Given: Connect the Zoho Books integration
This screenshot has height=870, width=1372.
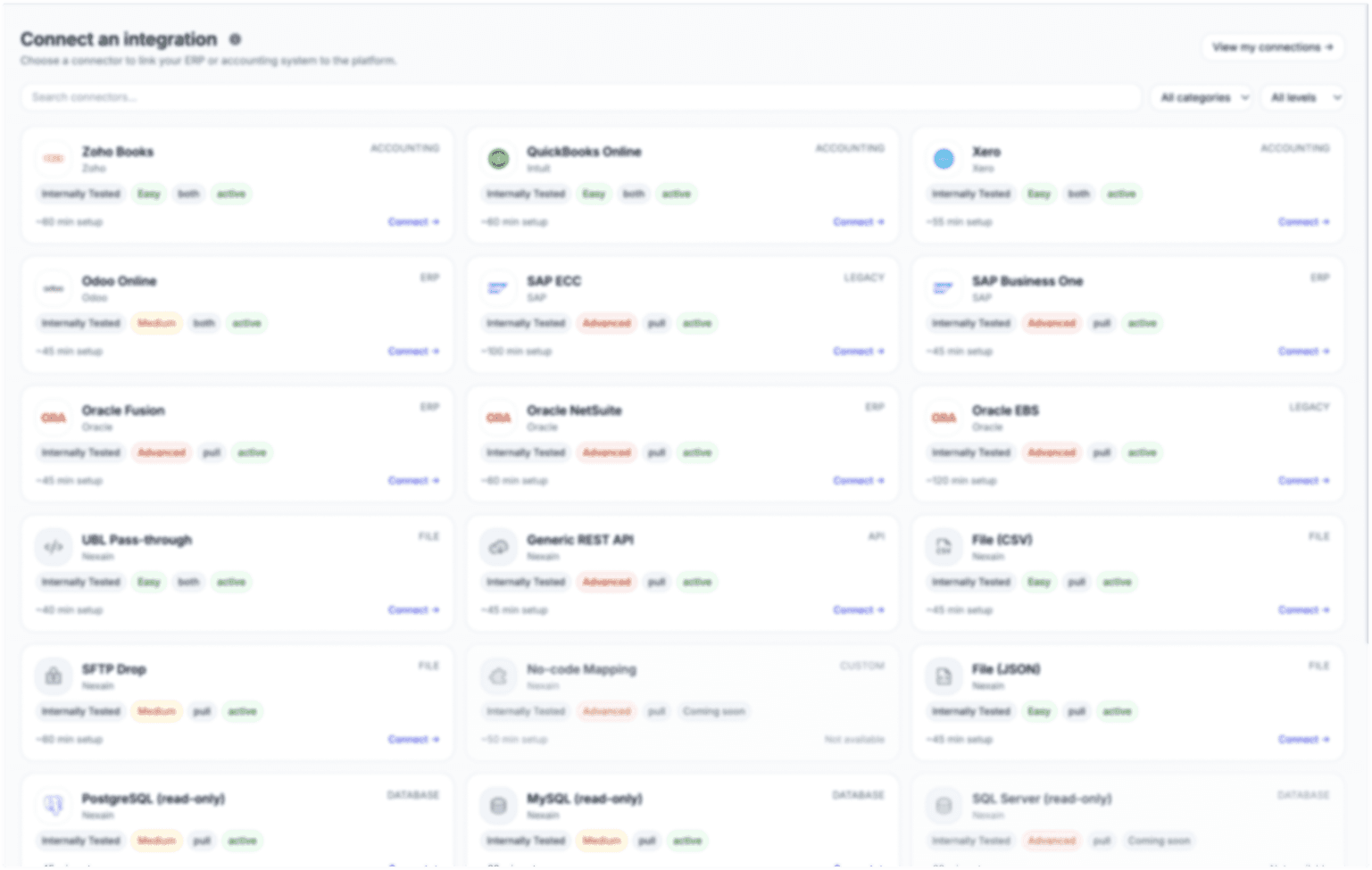Looking at the screenshot, I should [413, 221].
